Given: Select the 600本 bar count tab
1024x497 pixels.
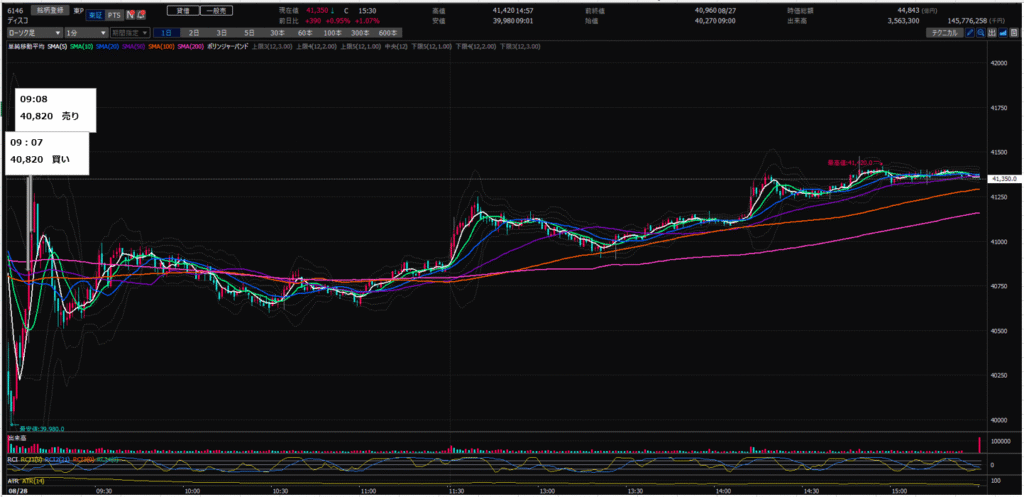Looking at the screenshot, I should [387, 32].
